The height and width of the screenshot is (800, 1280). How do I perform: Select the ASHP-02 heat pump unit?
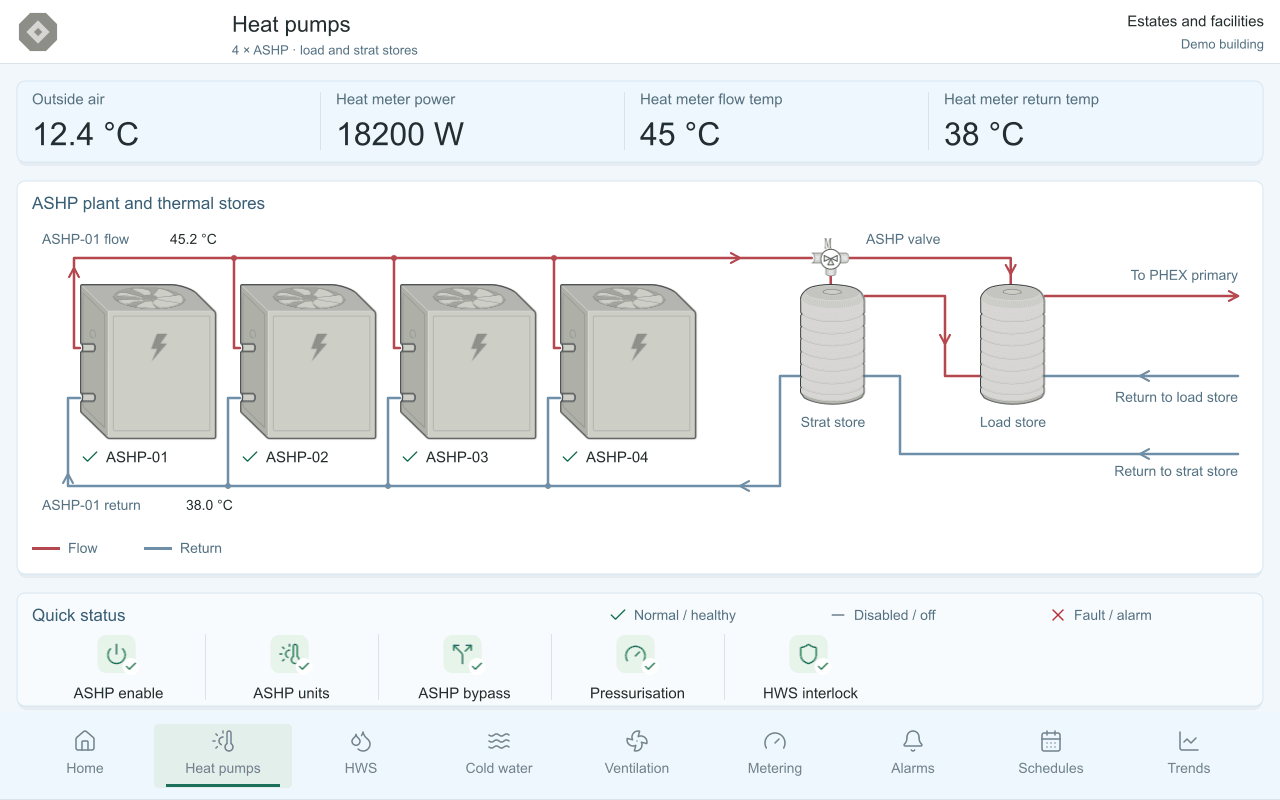(308, 362)
